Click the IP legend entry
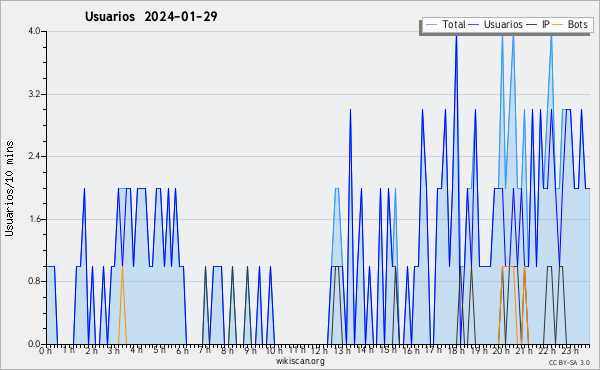This screenshot has height=370, width=600. pyautogui.click(x=538, y=24)
